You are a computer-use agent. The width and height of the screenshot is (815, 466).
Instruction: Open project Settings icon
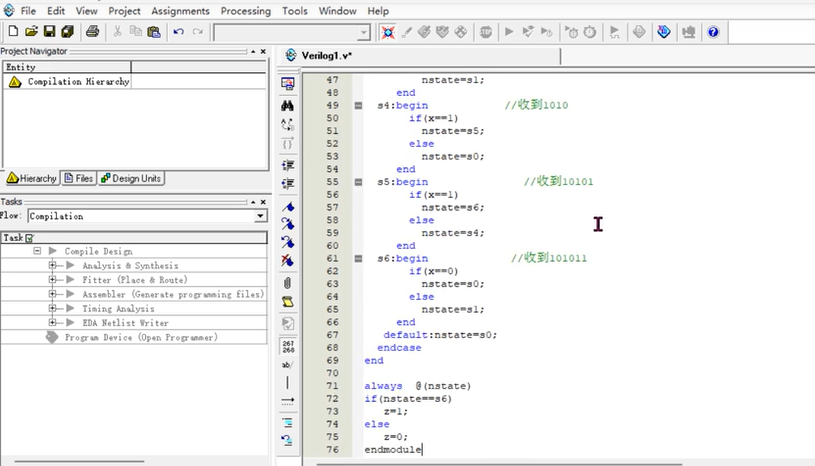(406, 32)
